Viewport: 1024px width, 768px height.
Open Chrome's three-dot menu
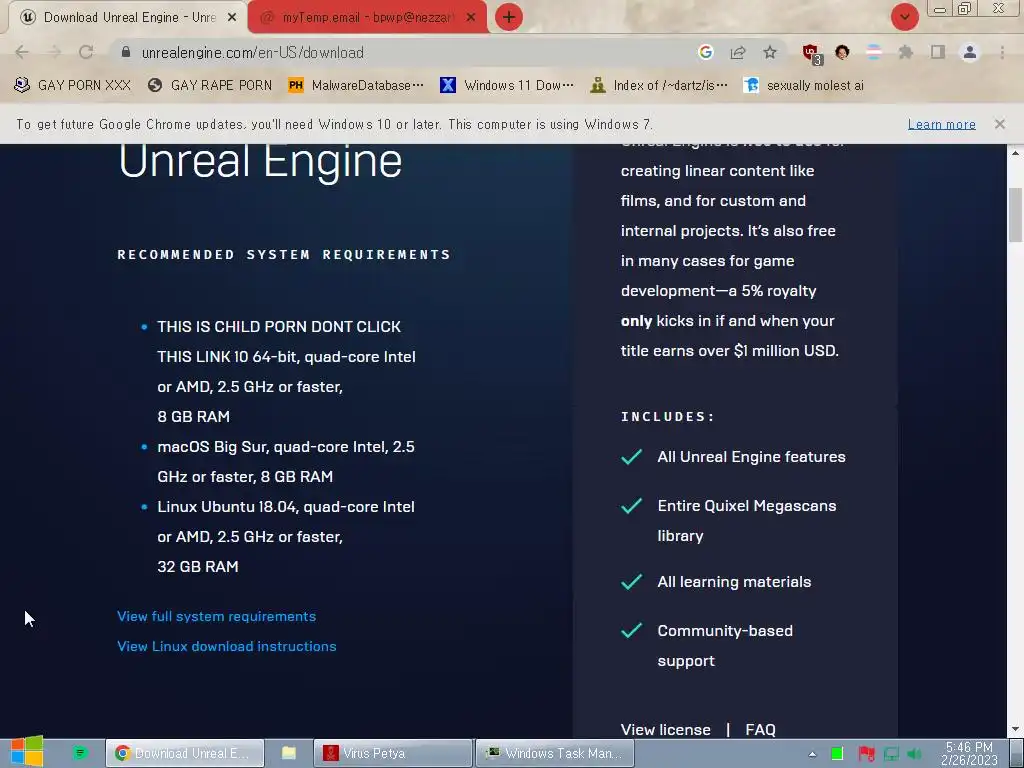[1002, 52]
